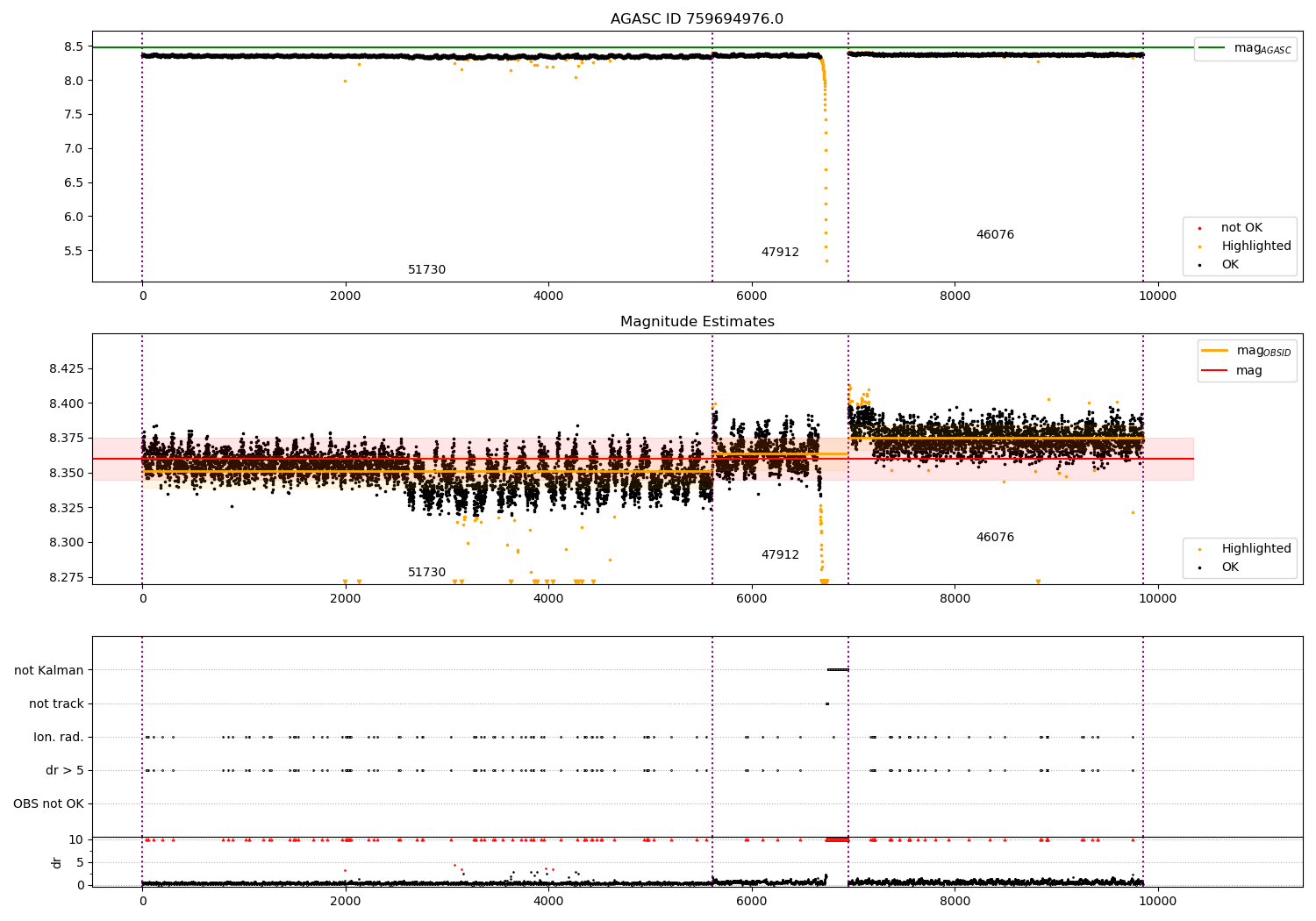This screenshot has height=921, width=1316.
Task: Click the steep orange magnitude drop in top plot
Action: (x=825, y=158)
